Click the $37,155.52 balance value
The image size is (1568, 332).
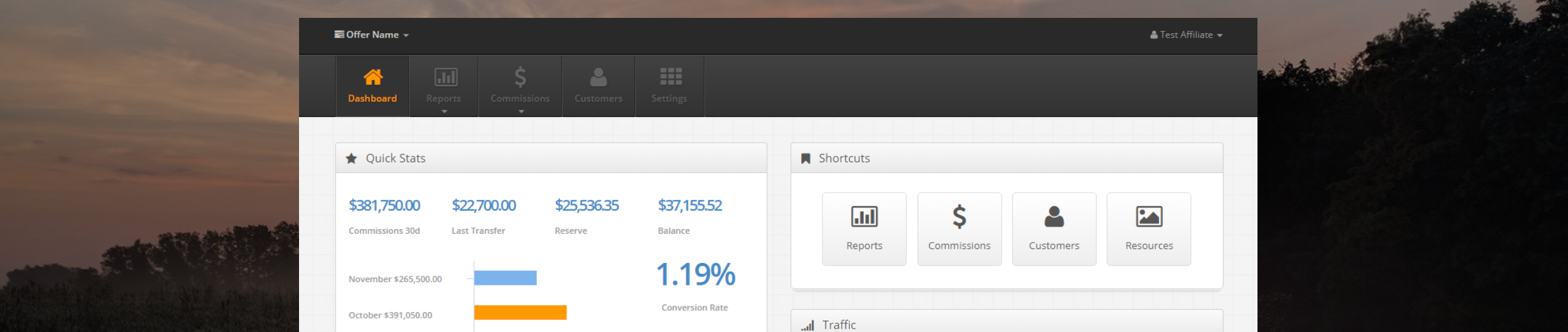tap(690, 206)
